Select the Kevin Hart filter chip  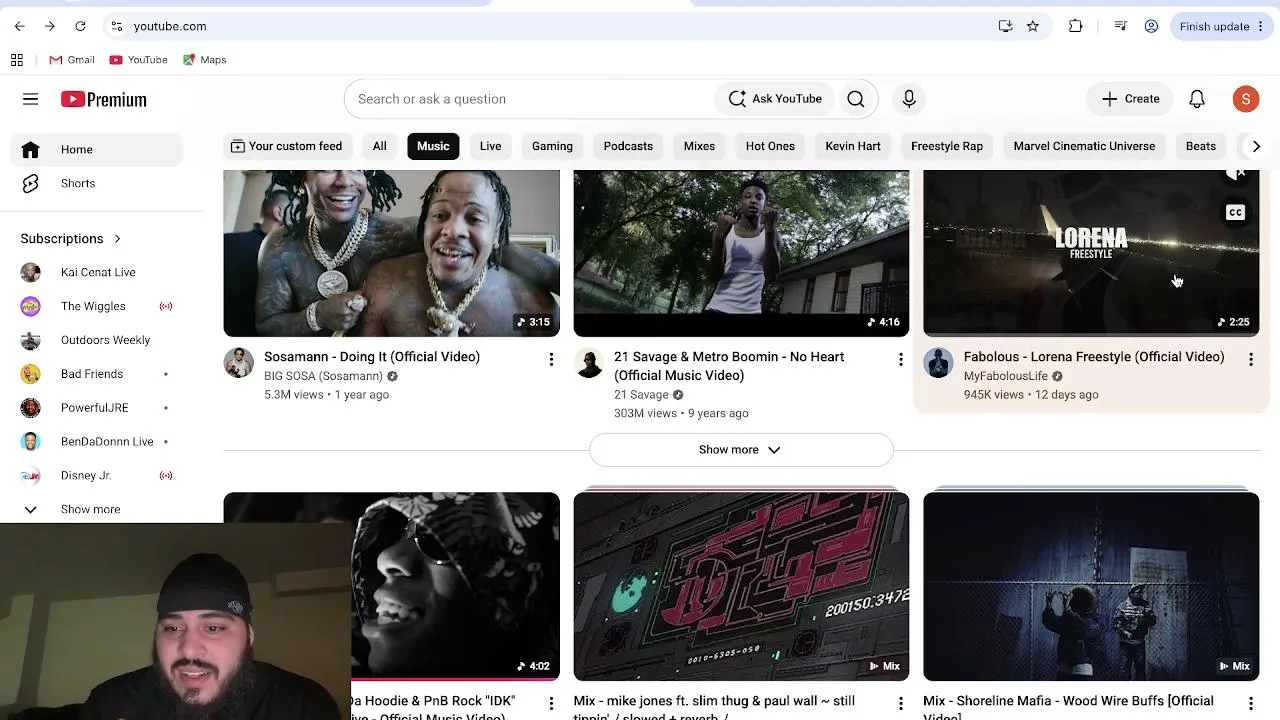pos(853,146)
